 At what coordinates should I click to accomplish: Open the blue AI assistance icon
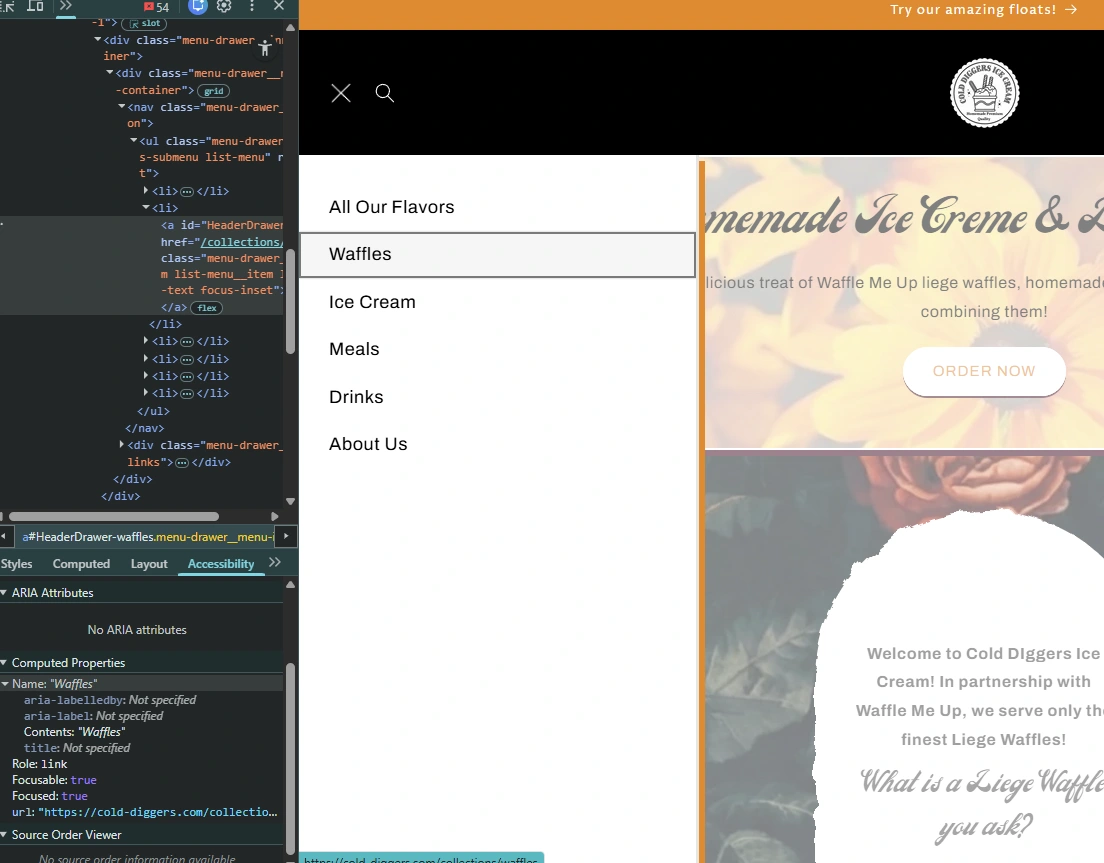pos(199,6)
